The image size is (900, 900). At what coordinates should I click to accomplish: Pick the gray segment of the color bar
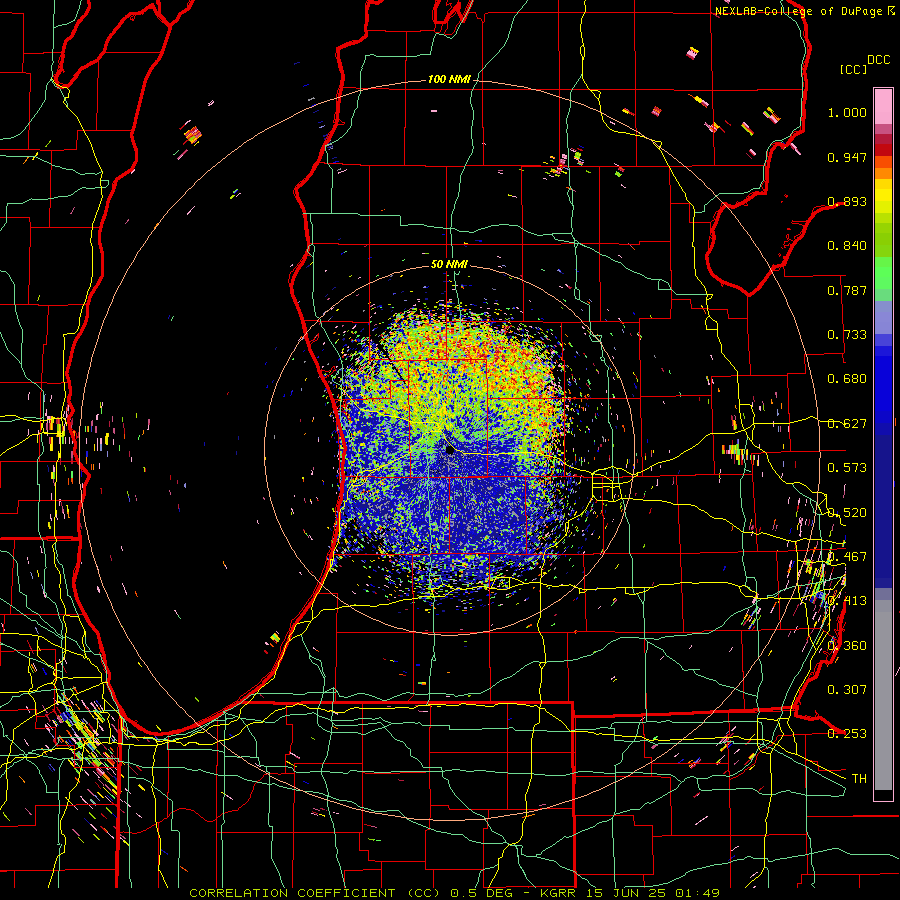[x=883, y=695]
